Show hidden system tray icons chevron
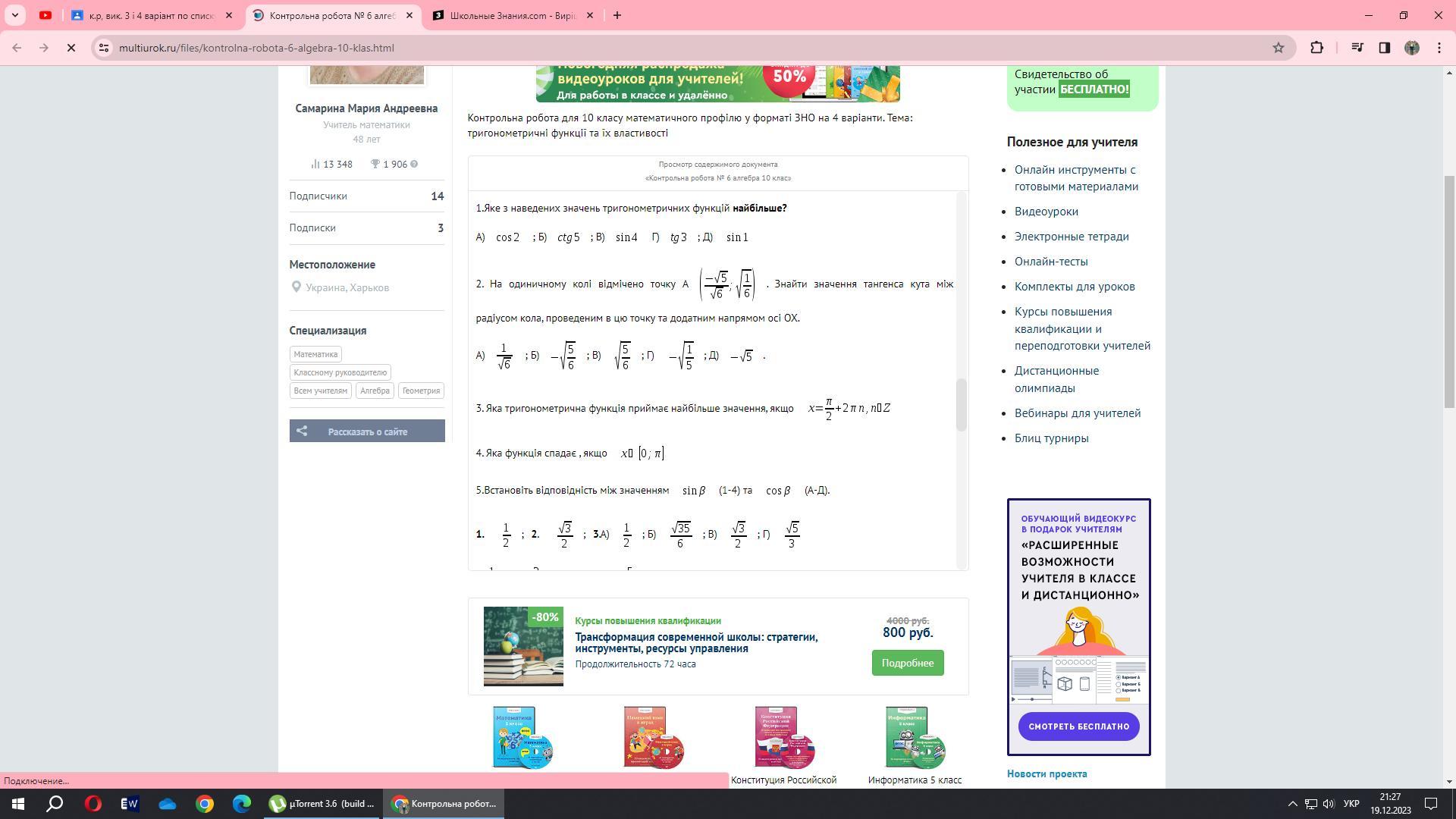Screen dimensions: 1456x819 pyautogui.click(x=1292, y=804)
